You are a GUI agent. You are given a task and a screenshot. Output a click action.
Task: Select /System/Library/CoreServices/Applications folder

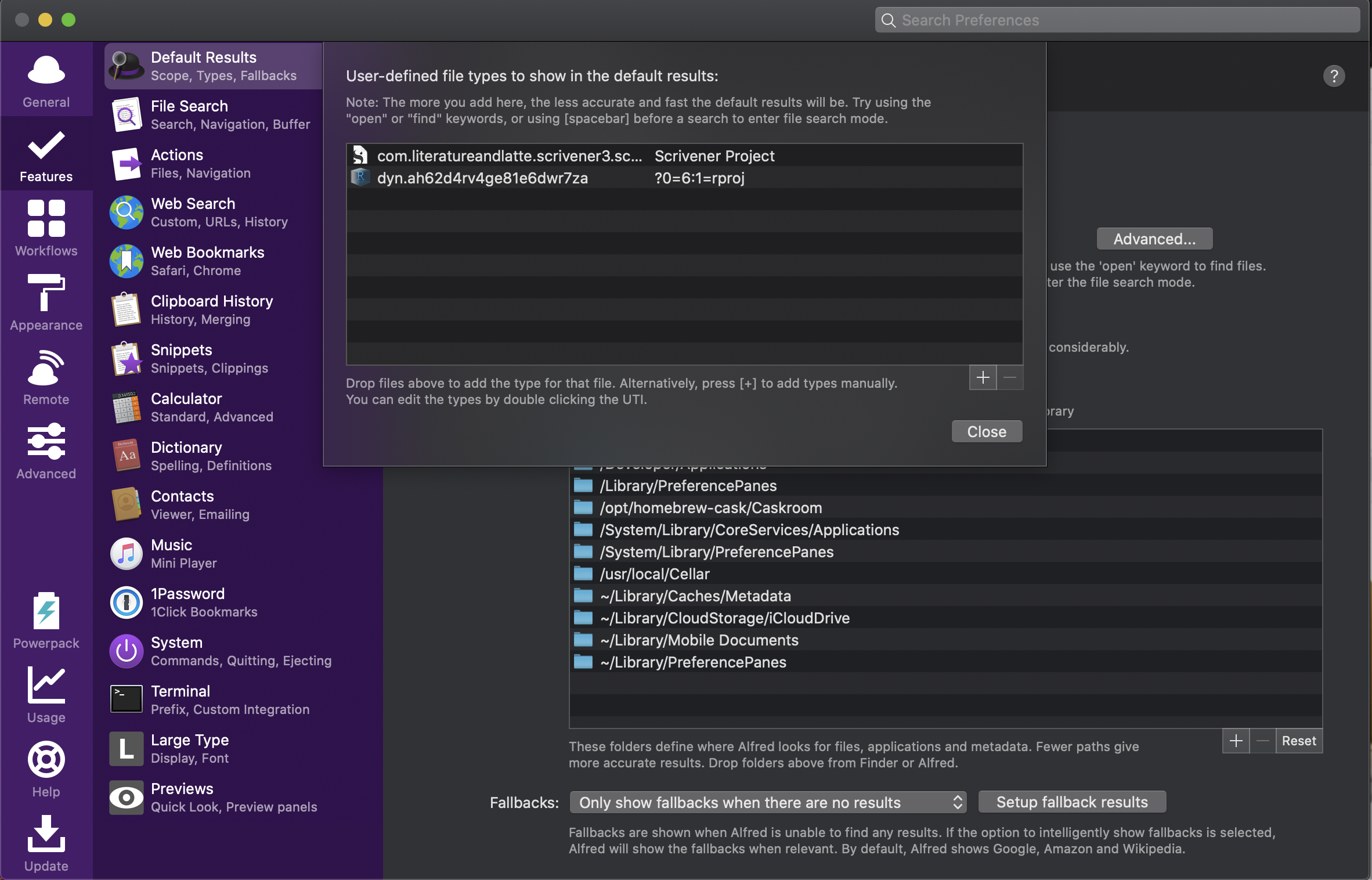[945, 529]
